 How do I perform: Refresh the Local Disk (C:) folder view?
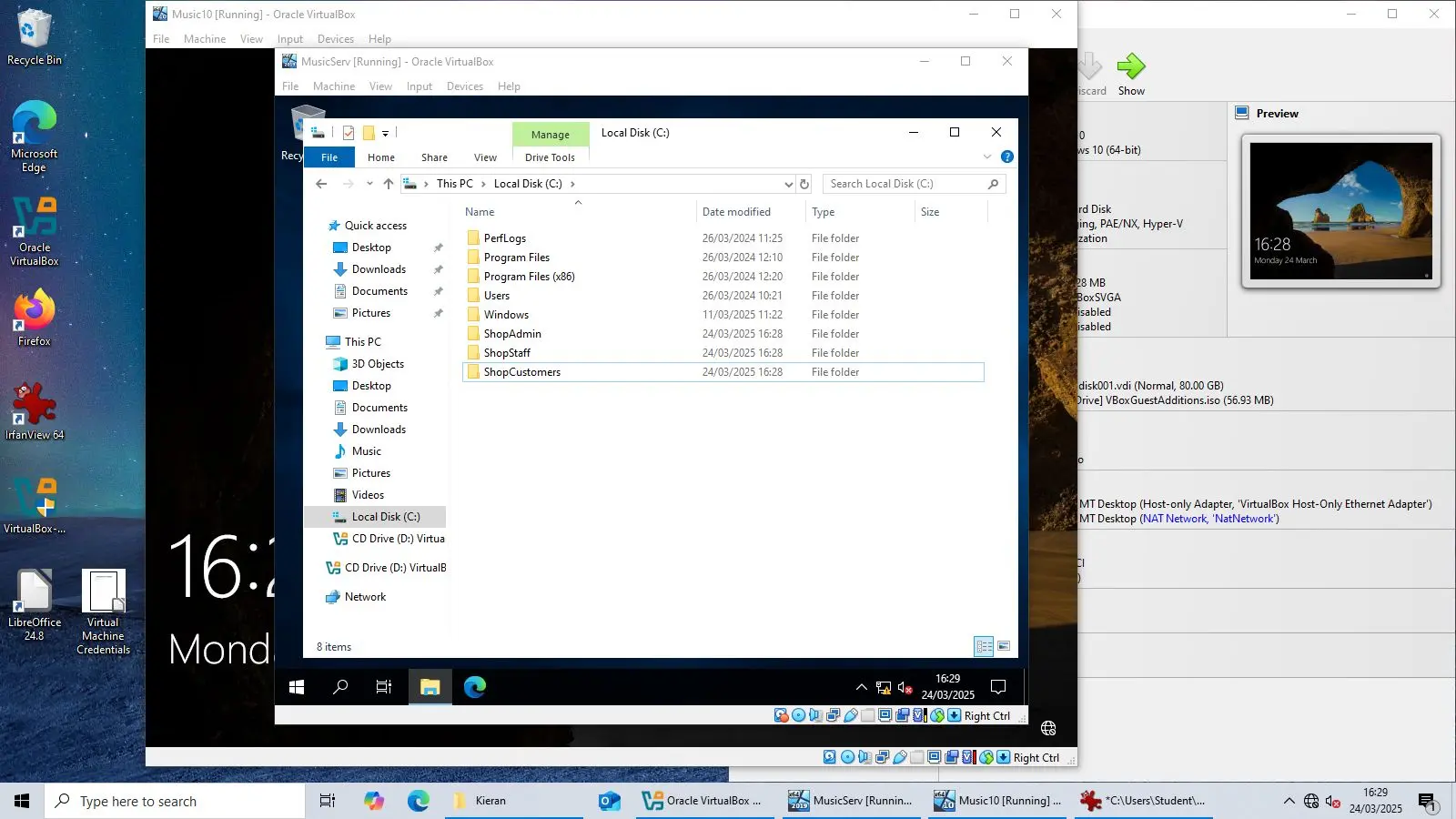(x=804, y=184)
